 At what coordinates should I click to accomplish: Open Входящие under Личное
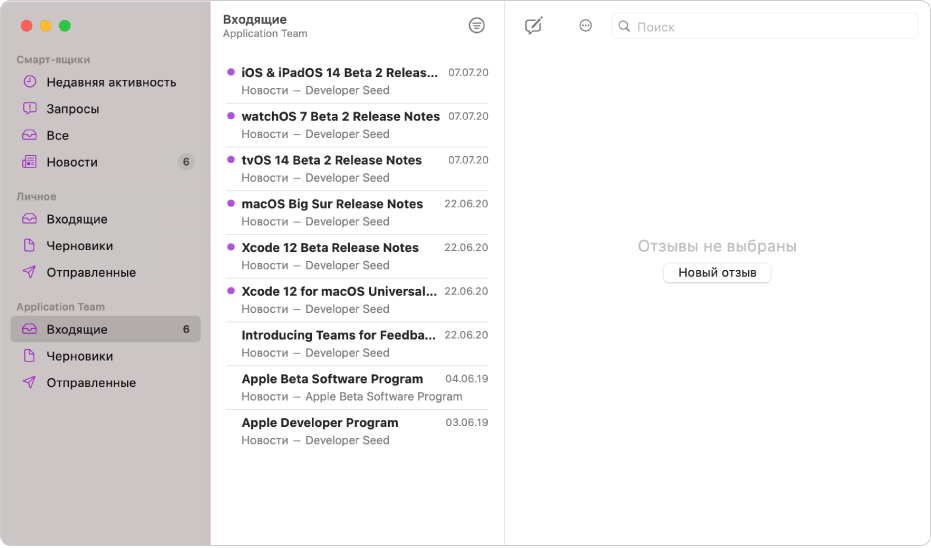[106, 219]
